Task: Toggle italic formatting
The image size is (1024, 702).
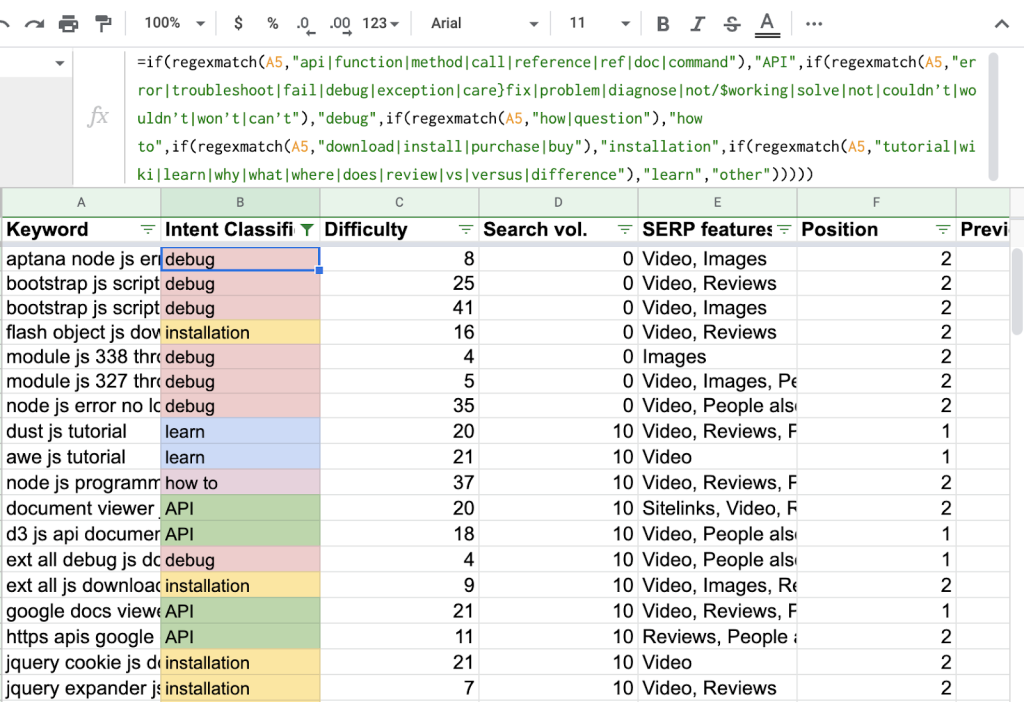Action: tap(697, 24)
